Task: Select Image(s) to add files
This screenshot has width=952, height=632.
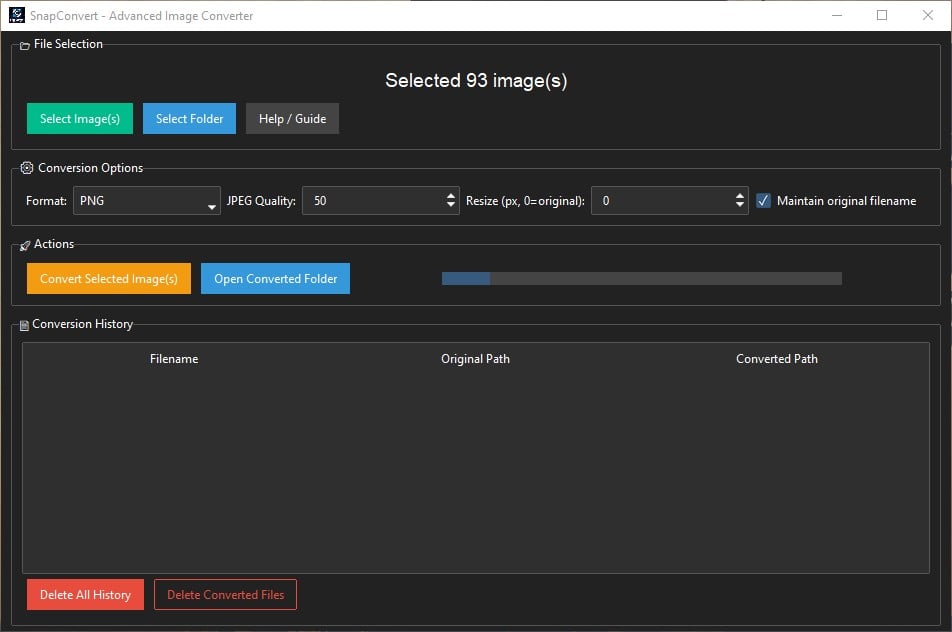Action: [x=79, y=118]
